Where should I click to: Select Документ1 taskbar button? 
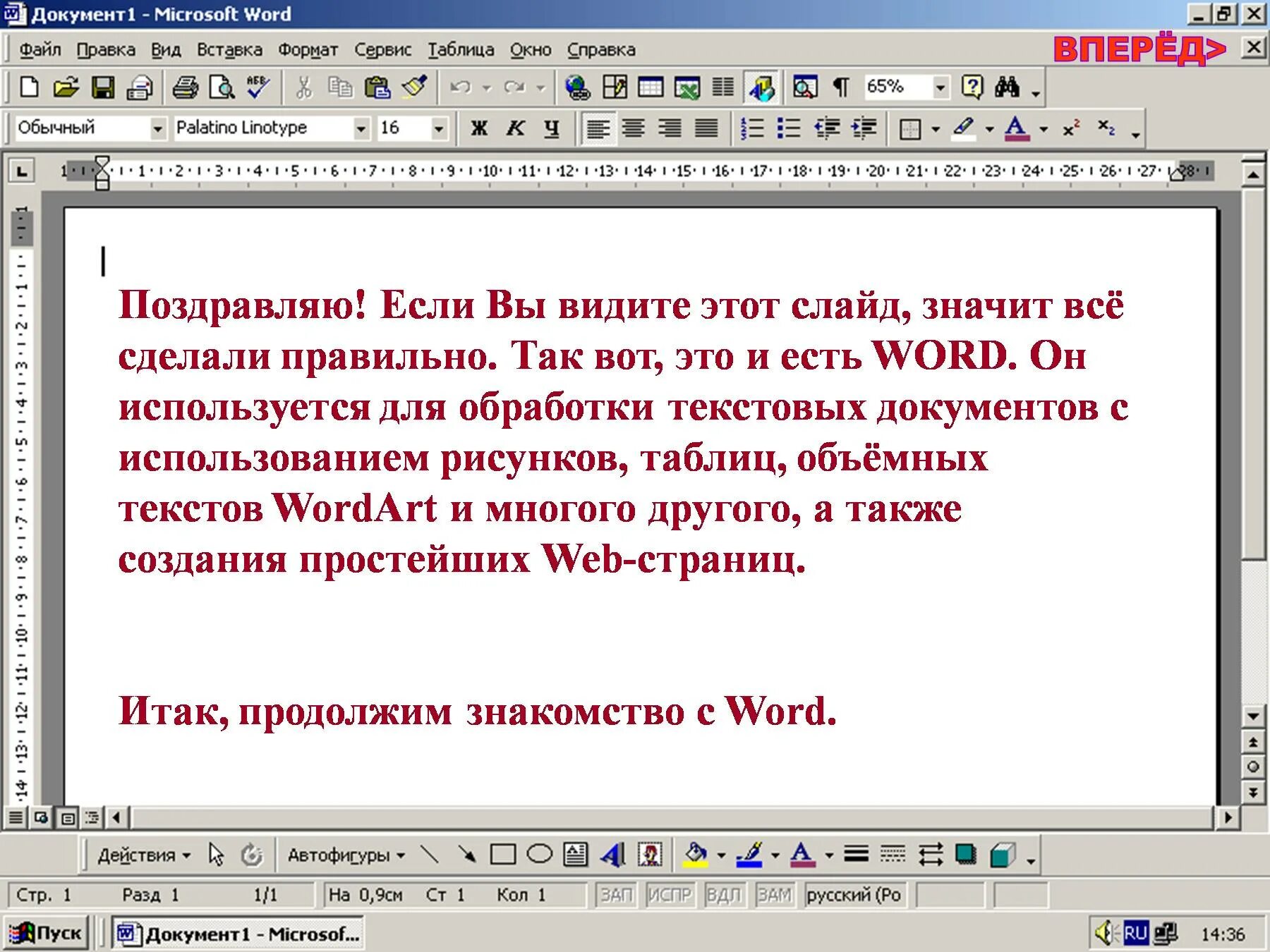pyautogui.click(x=238, y=934)
